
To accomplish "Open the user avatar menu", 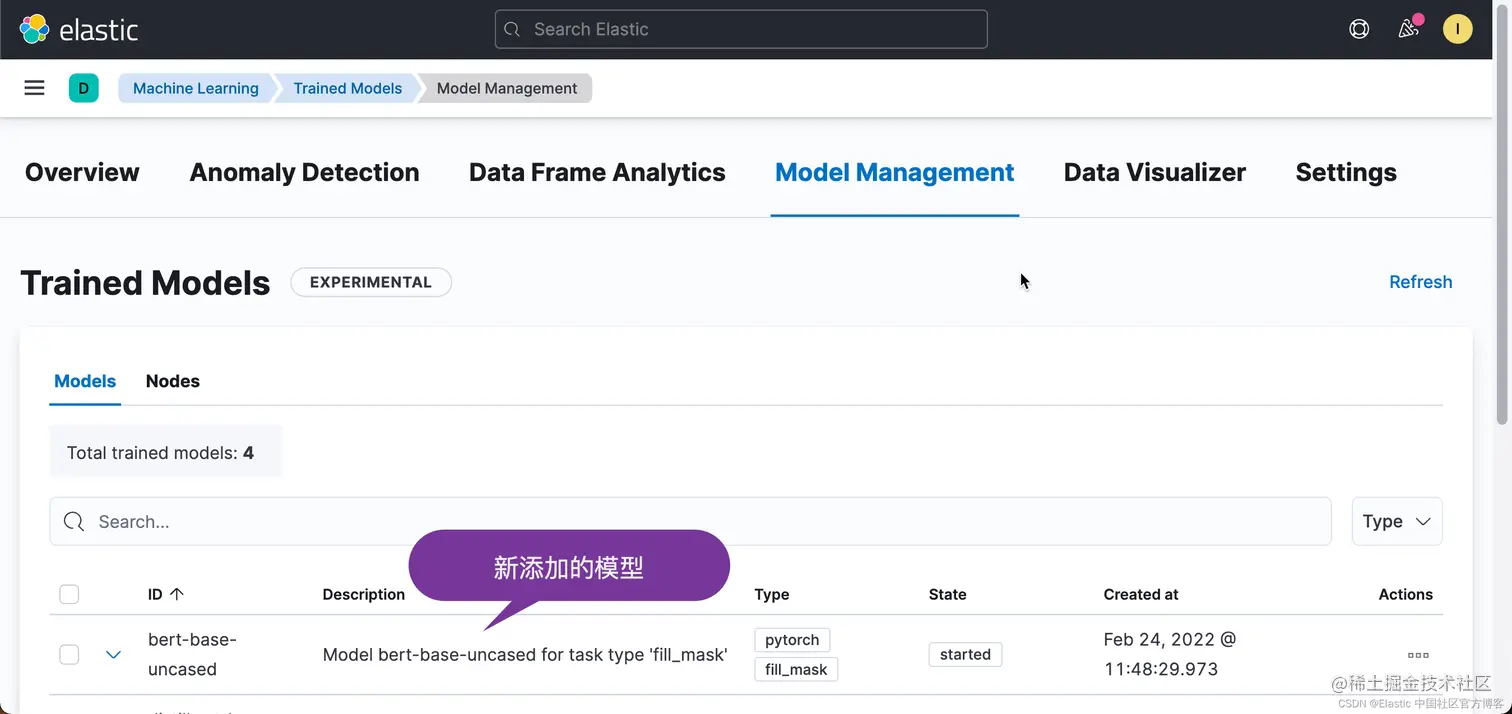I will 1457,29.
